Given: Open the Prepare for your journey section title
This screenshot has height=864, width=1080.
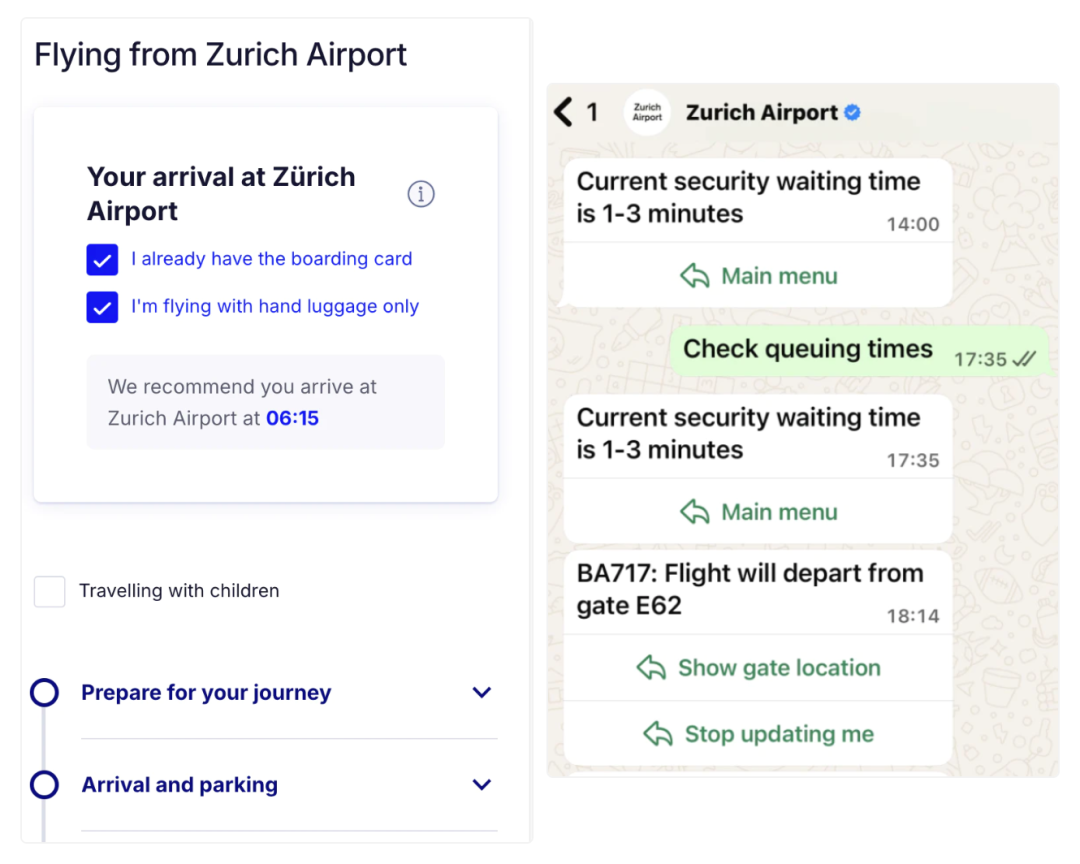Looking at the screenshot, I should (x=206, y=692).
